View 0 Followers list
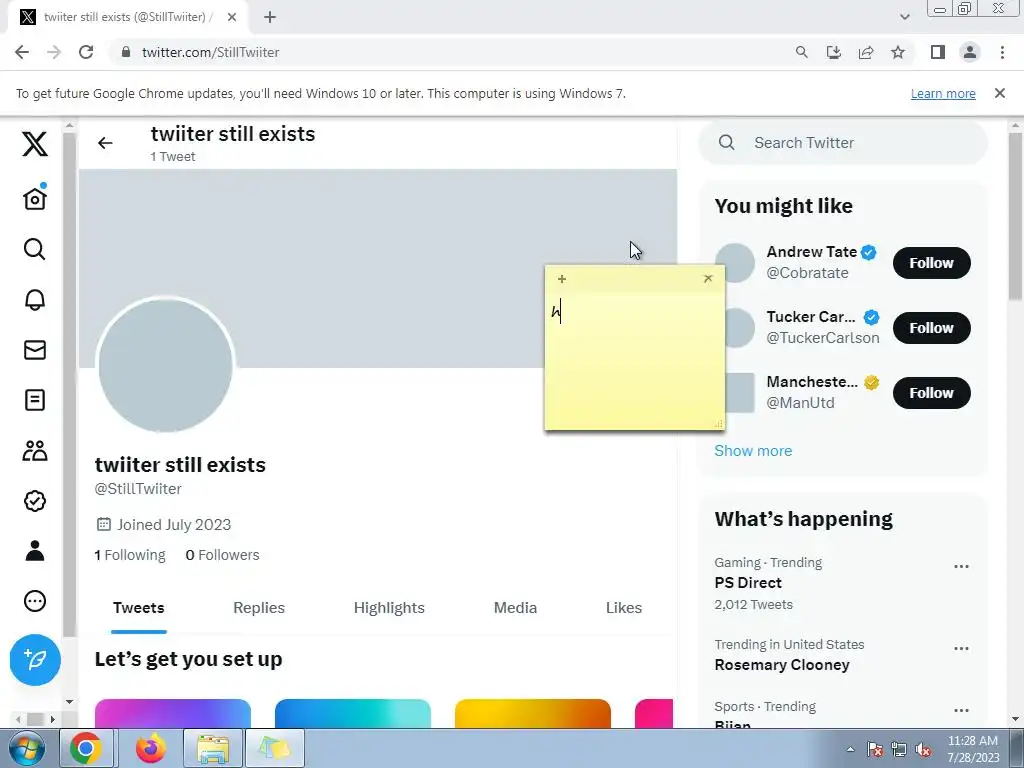Screen dimensions: 1024x768 pos(222,555)
